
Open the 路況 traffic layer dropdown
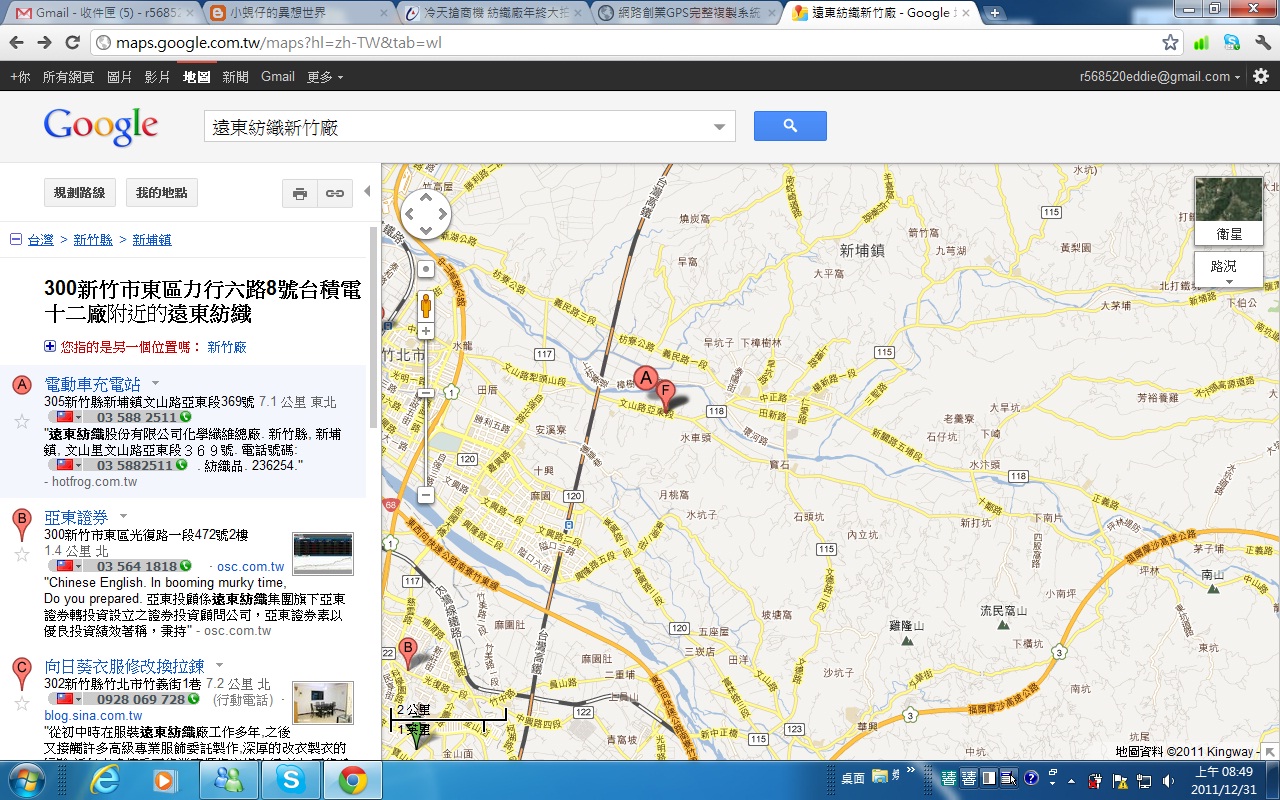[1229, 268]
